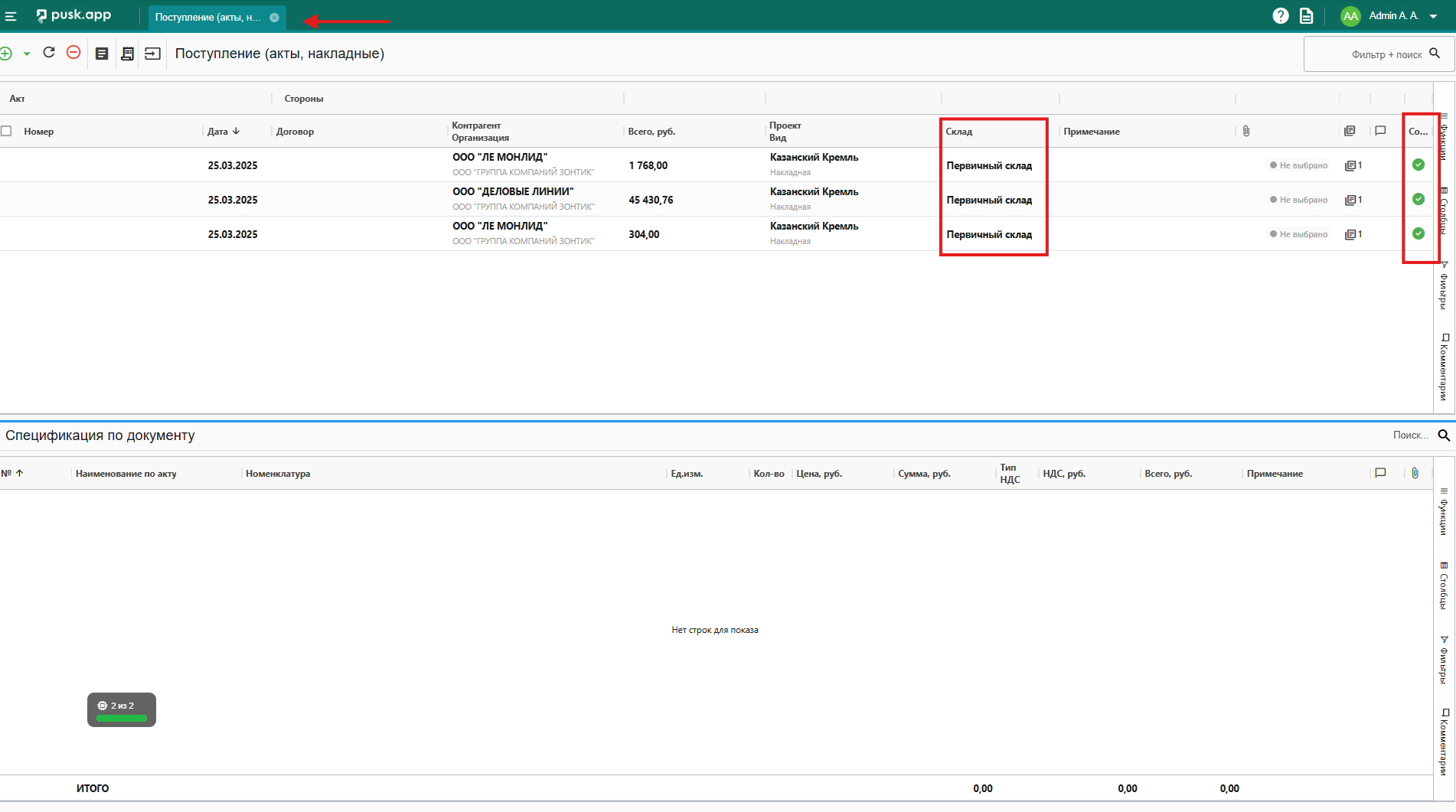
Task: Sort by the Дата column header
Action: coord(217,132)
